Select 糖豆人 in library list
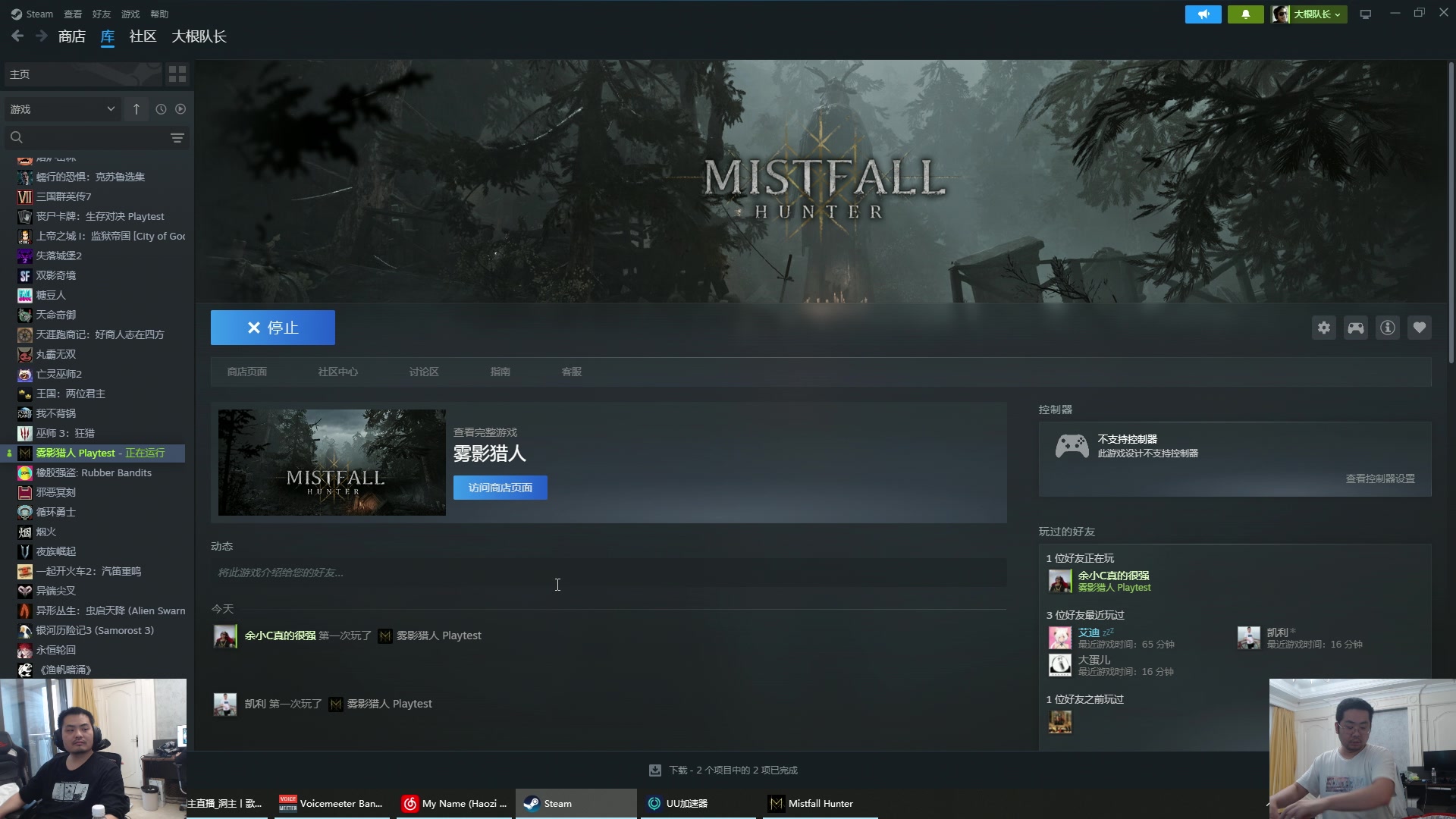The image size is (1456, 819). 94,295
